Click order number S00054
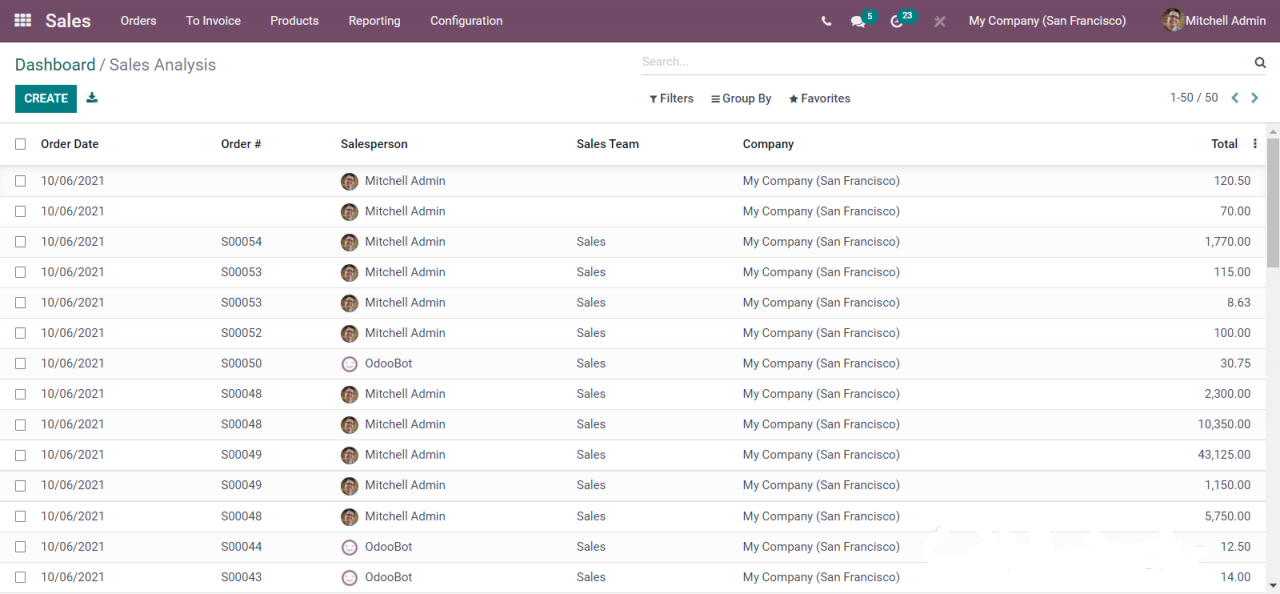 (241, 242)
